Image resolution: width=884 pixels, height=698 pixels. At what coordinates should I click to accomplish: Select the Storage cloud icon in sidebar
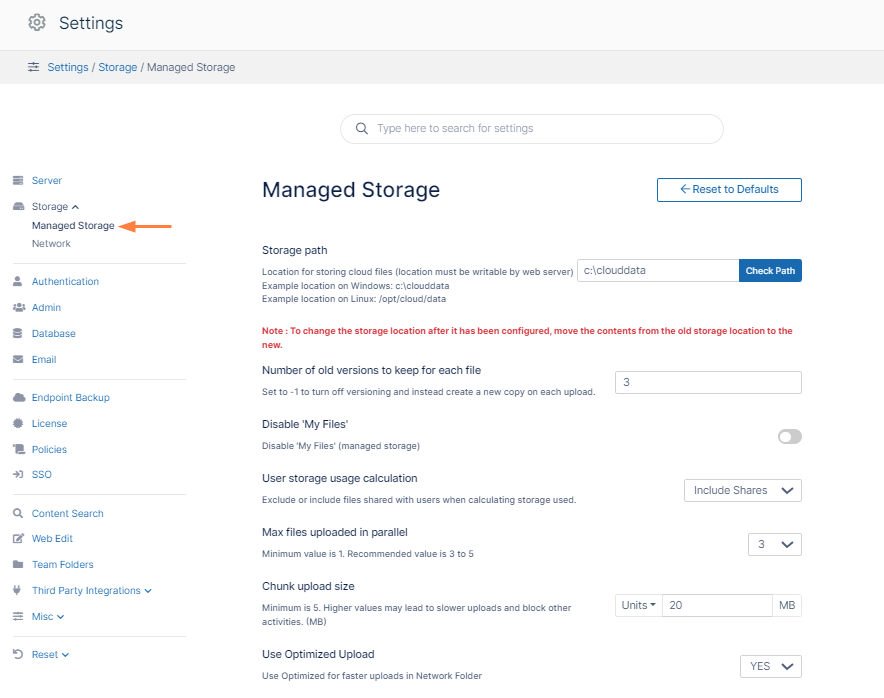point(20,206)
